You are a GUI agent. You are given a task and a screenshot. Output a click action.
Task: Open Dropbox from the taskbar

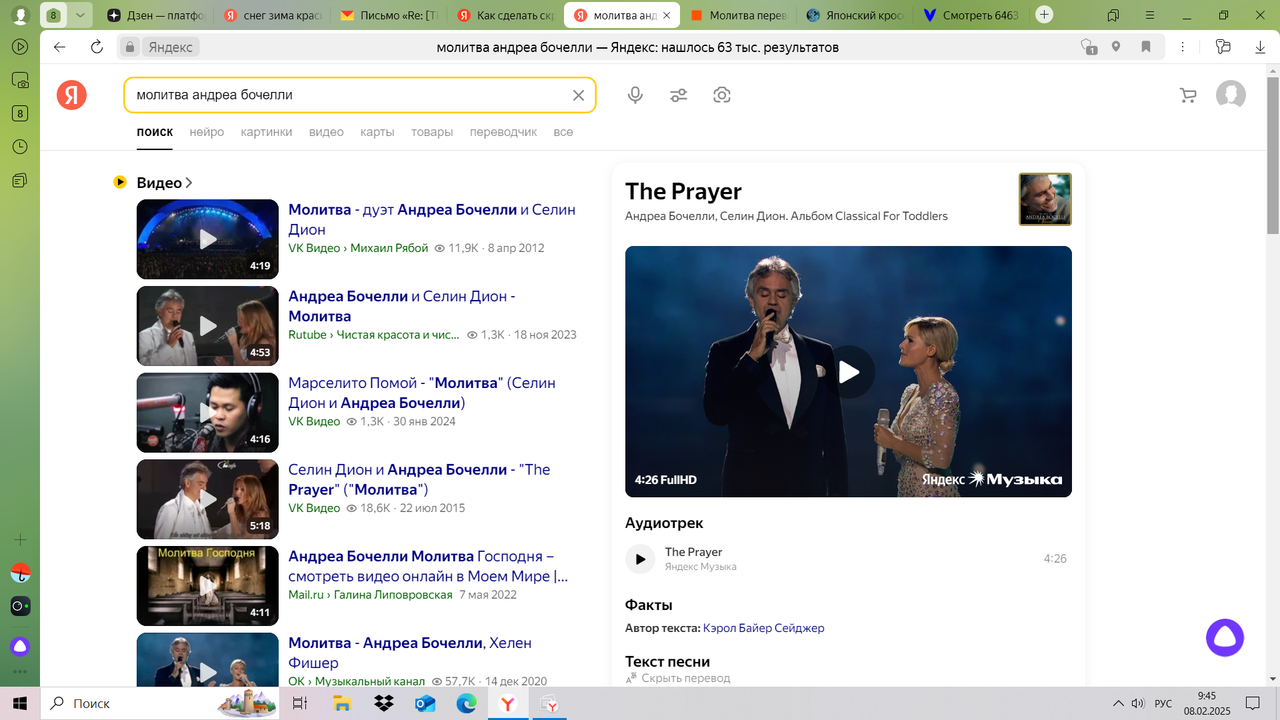[383, 704]
